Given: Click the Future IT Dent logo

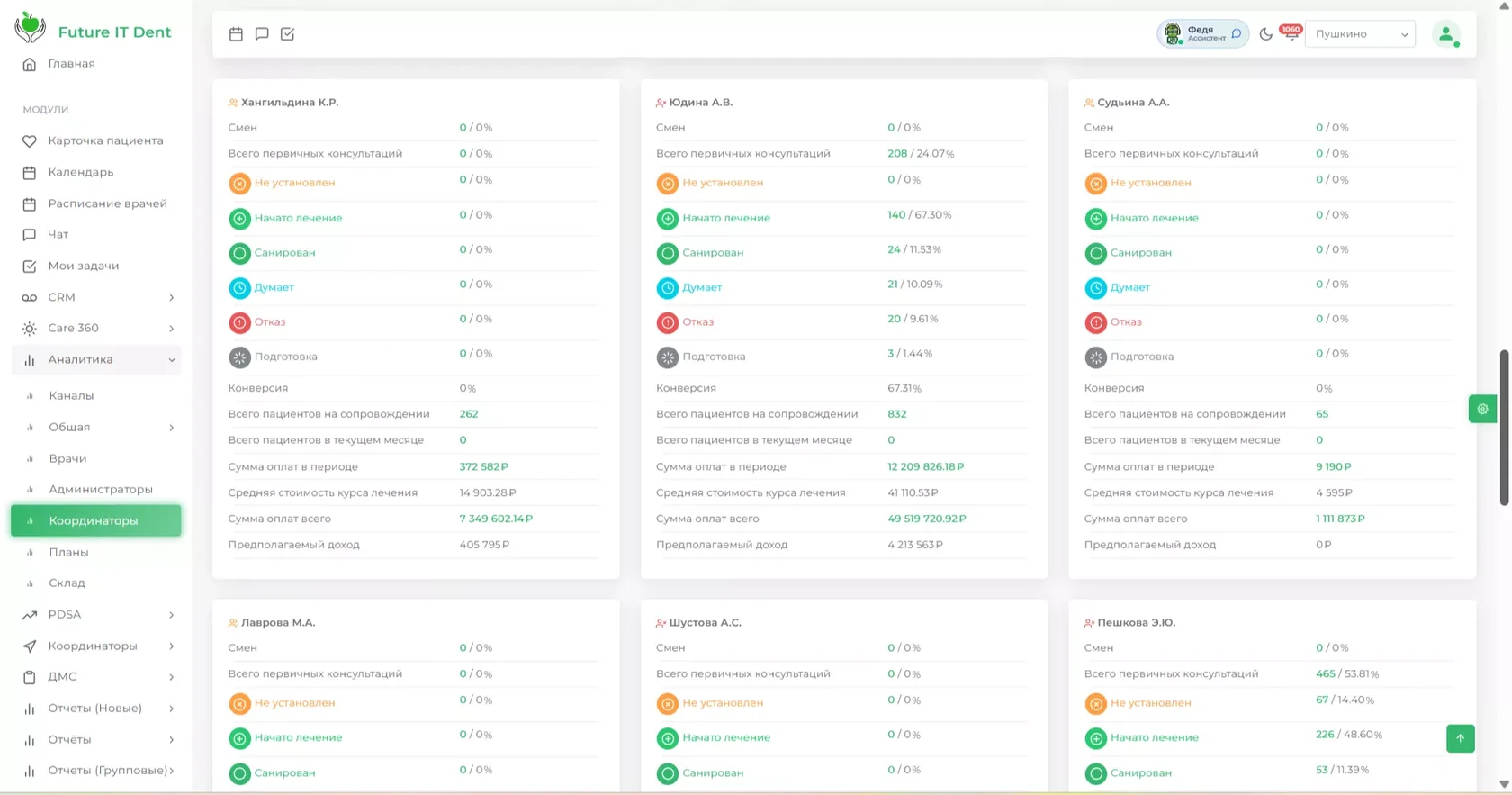Looking at the screenshot, I should pyautogui.click(x=93, y=30).
